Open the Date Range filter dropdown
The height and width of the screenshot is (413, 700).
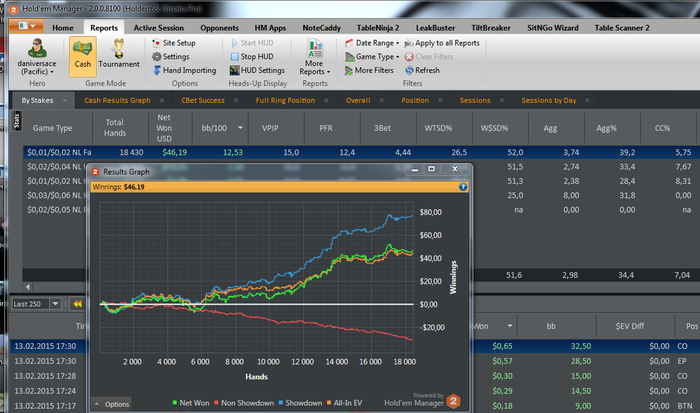(x=372, y=43)
